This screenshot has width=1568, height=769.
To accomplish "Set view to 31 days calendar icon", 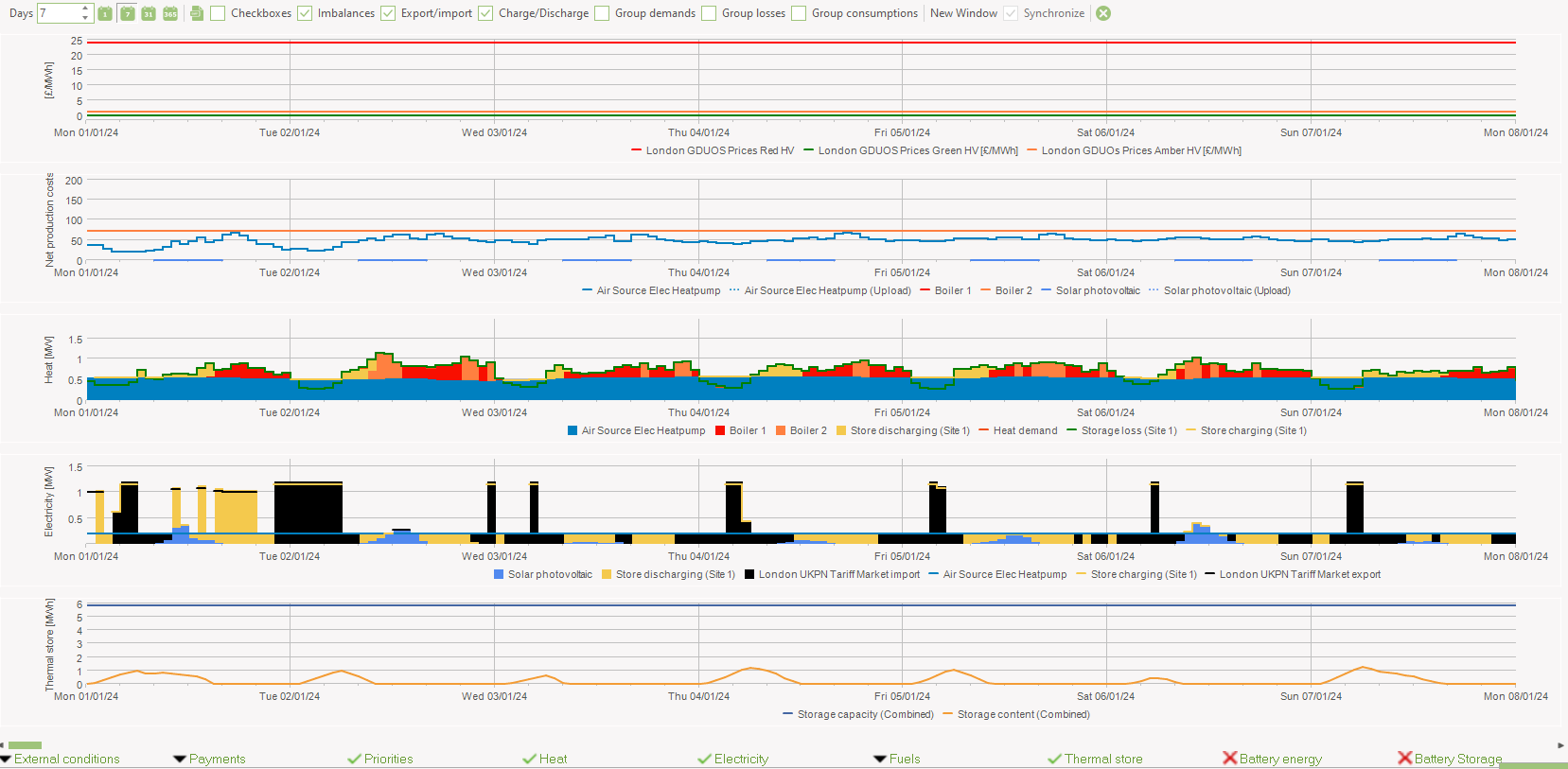I will pos(149,13).
